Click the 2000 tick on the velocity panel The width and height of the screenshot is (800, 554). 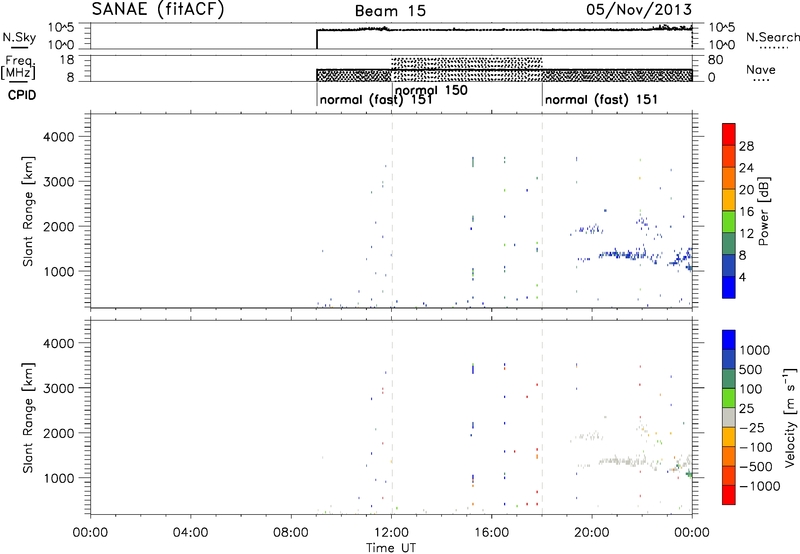59,433
